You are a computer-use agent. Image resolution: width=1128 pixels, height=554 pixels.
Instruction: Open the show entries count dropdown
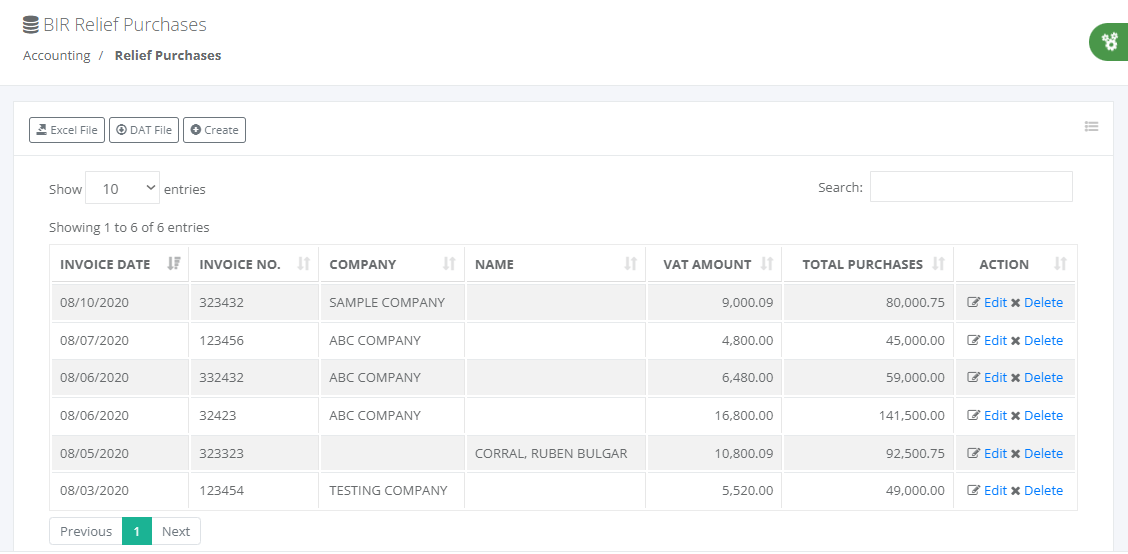click(123, 188)
